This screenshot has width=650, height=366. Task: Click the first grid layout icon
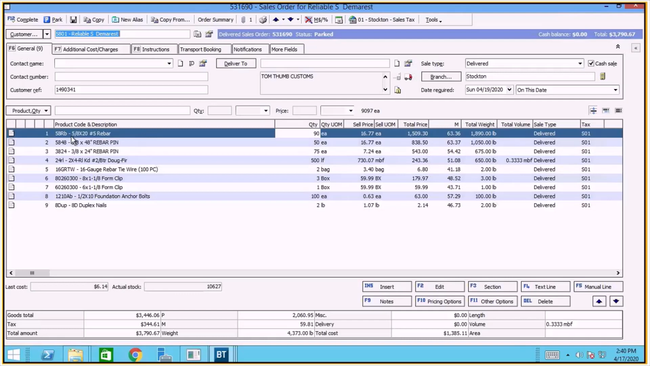pyautogui.click(x=593, y=110)
